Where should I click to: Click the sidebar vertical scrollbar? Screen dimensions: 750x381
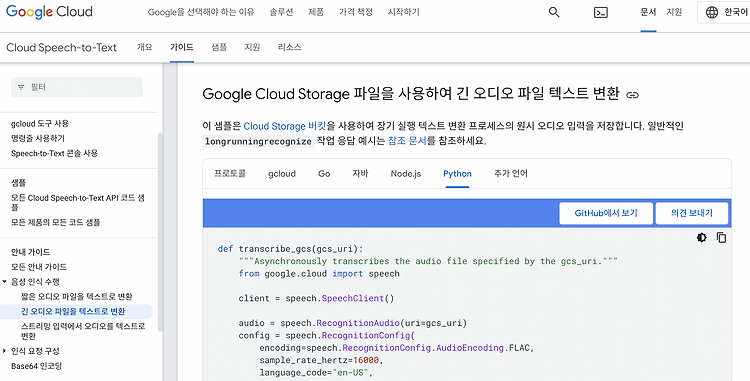coord(160,232)
